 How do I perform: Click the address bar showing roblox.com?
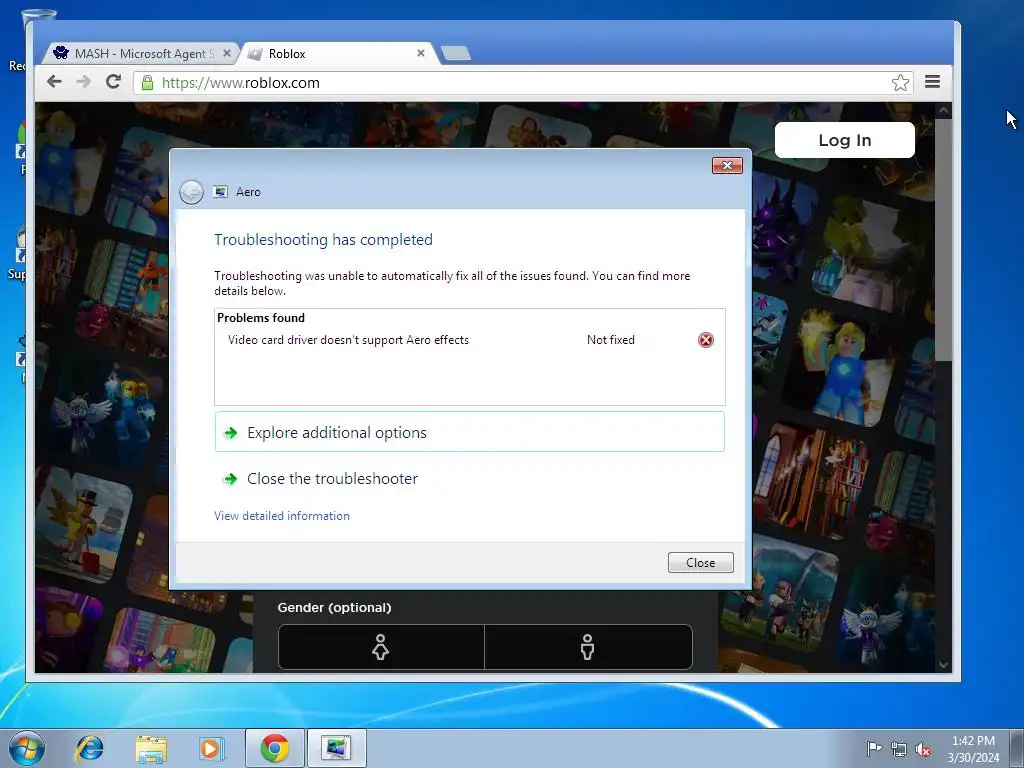(522, 83)
